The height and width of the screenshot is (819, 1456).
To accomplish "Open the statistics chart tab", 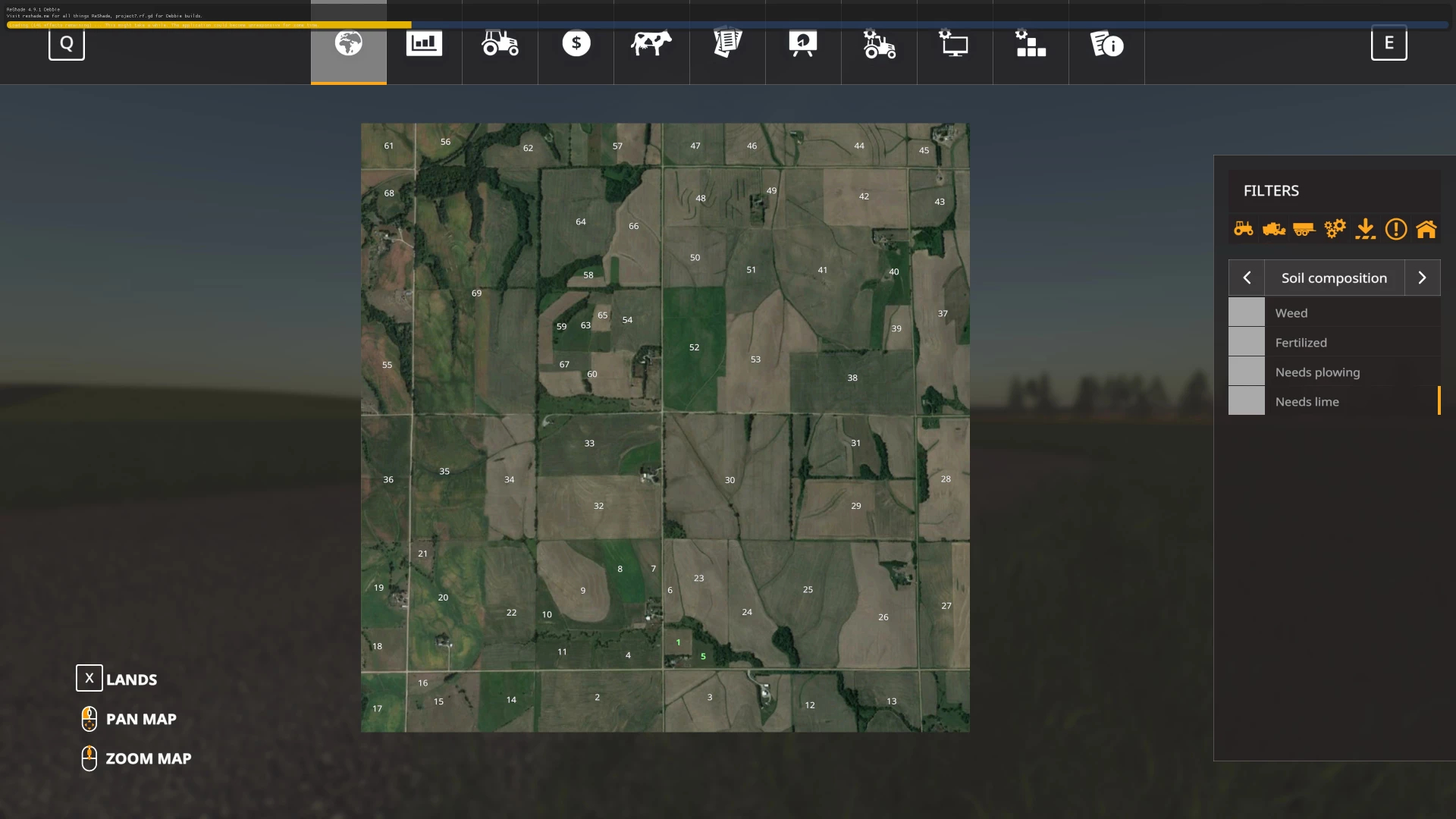I will point(424,44).
